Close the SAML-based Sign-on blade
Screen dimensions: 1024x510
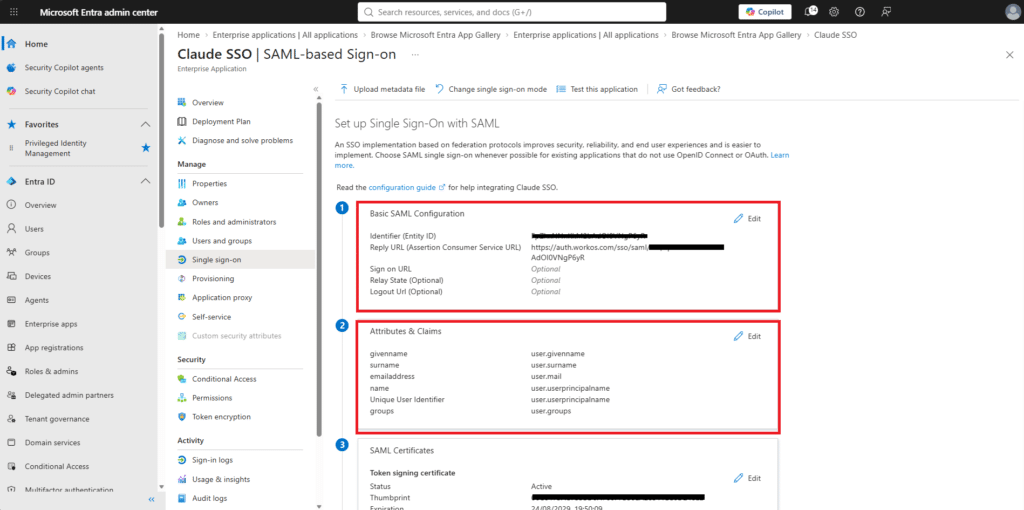pyautogui.click(x=1010, y=55)
